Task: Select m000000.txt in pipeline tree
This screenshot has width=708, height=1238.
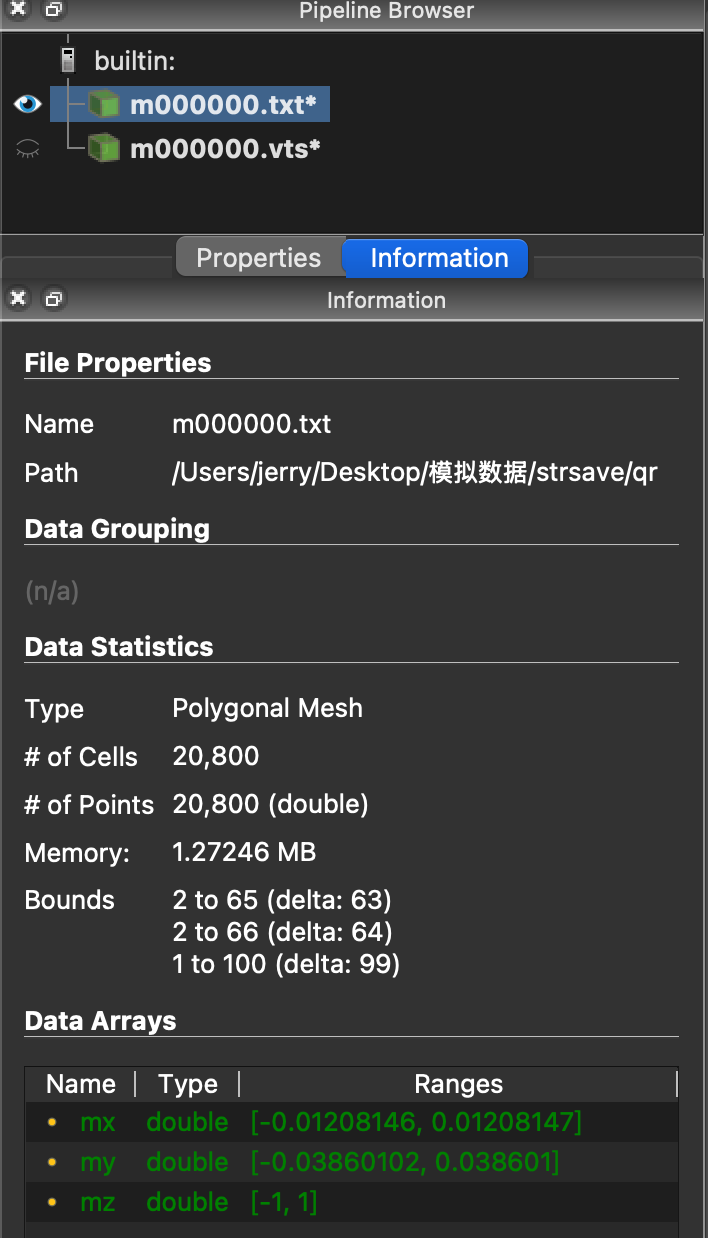Action: tap(230, 104)
